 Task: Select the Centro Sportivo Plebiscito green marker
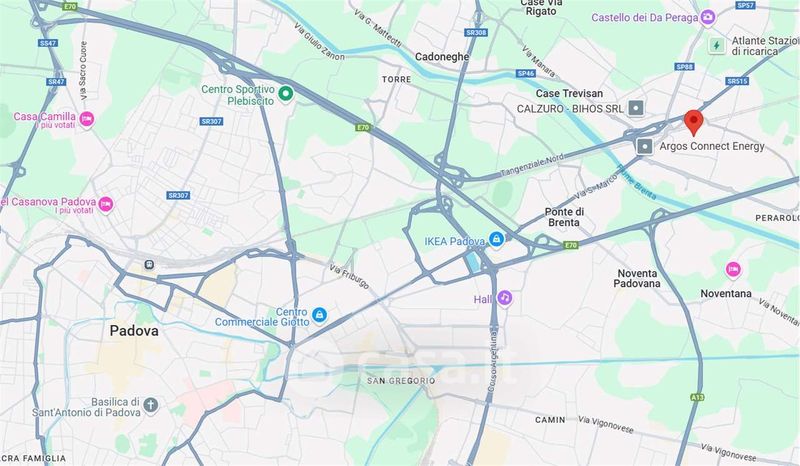[x=286, y=93]
